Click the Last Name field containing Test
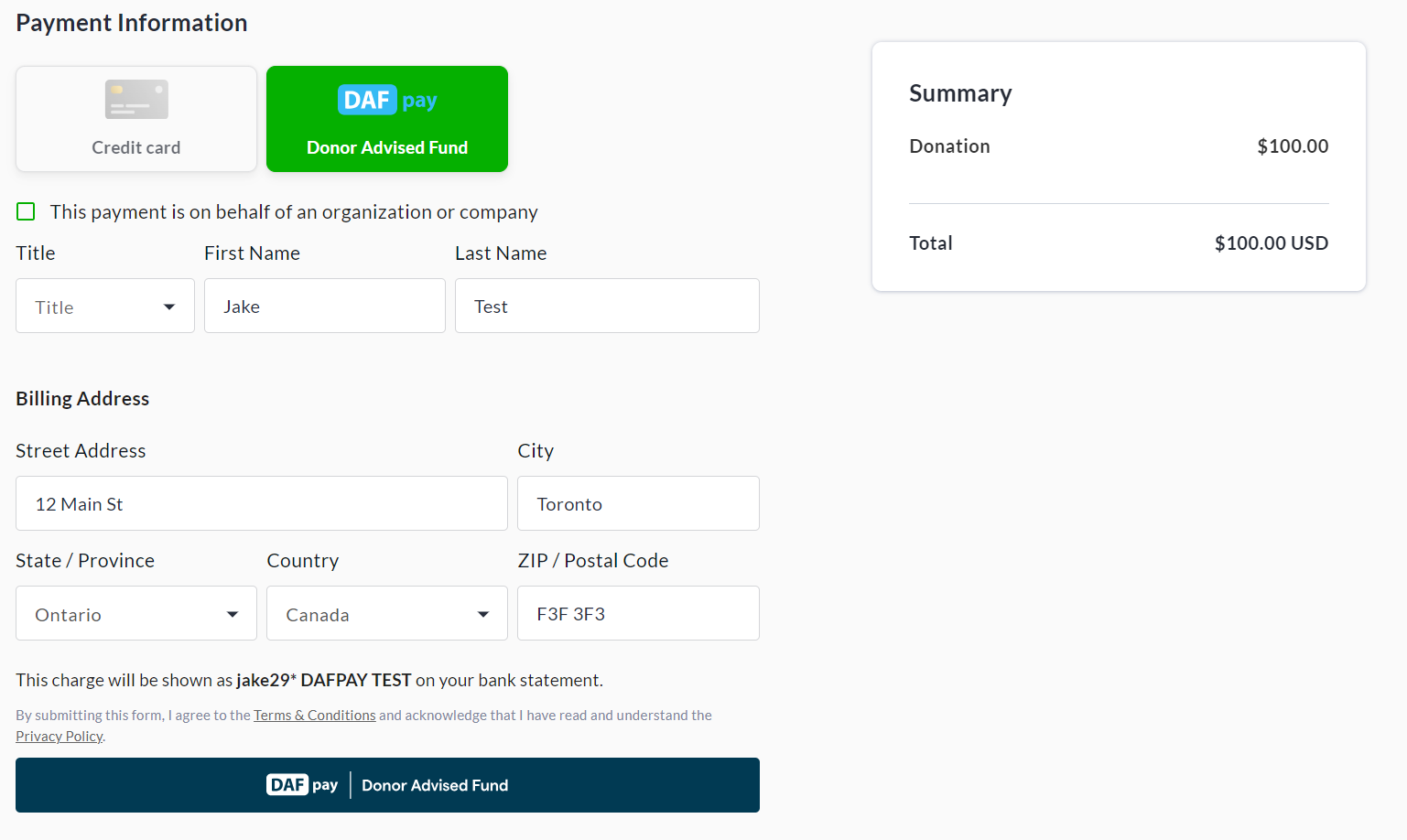Viewport: 1407px width, 840px height. [607, 307]
